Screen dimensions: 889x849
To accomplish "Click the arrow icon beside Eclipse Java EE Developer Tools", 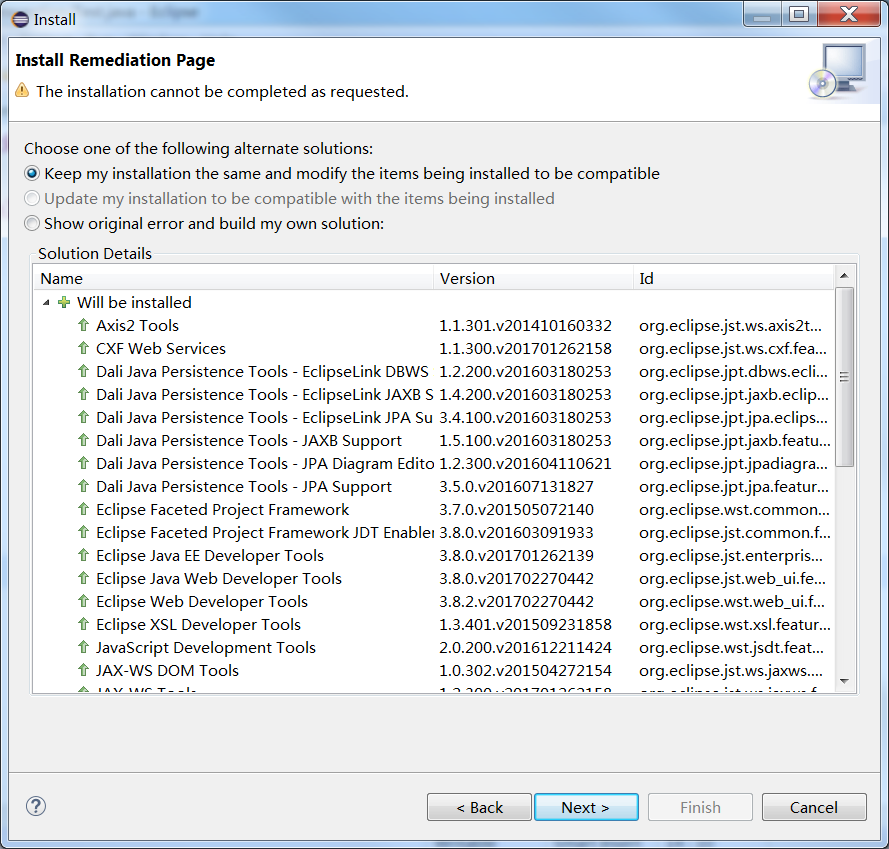I will pos(83,555).
